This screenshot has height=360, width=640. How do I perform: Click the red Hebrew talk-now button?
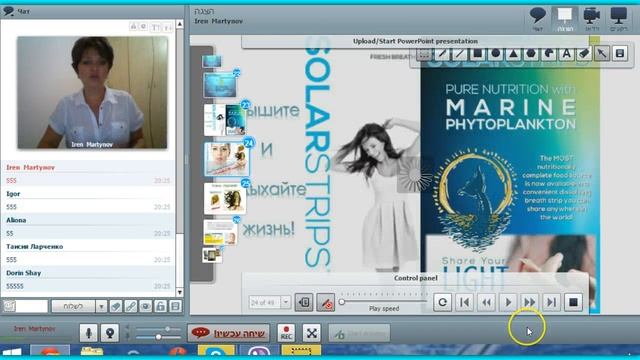tap(229, 333)
